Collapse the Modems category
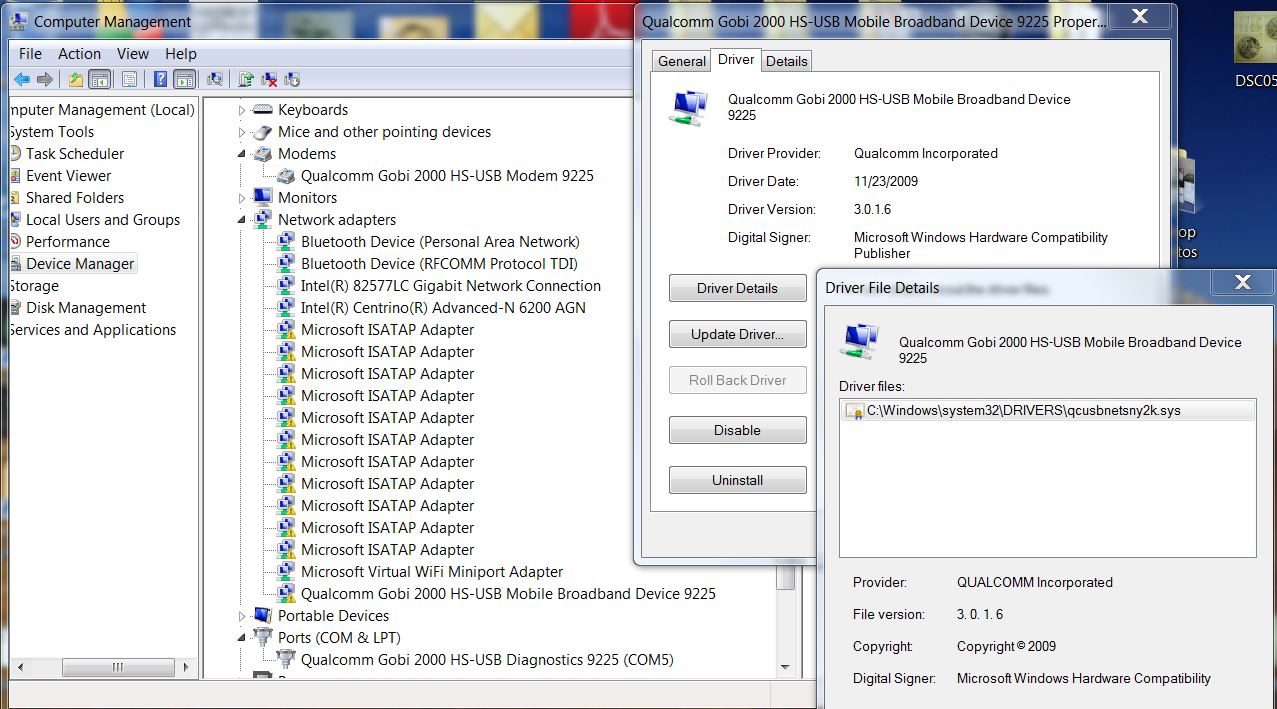Screen dimensions: 1277x709 (x=242, y=154)
